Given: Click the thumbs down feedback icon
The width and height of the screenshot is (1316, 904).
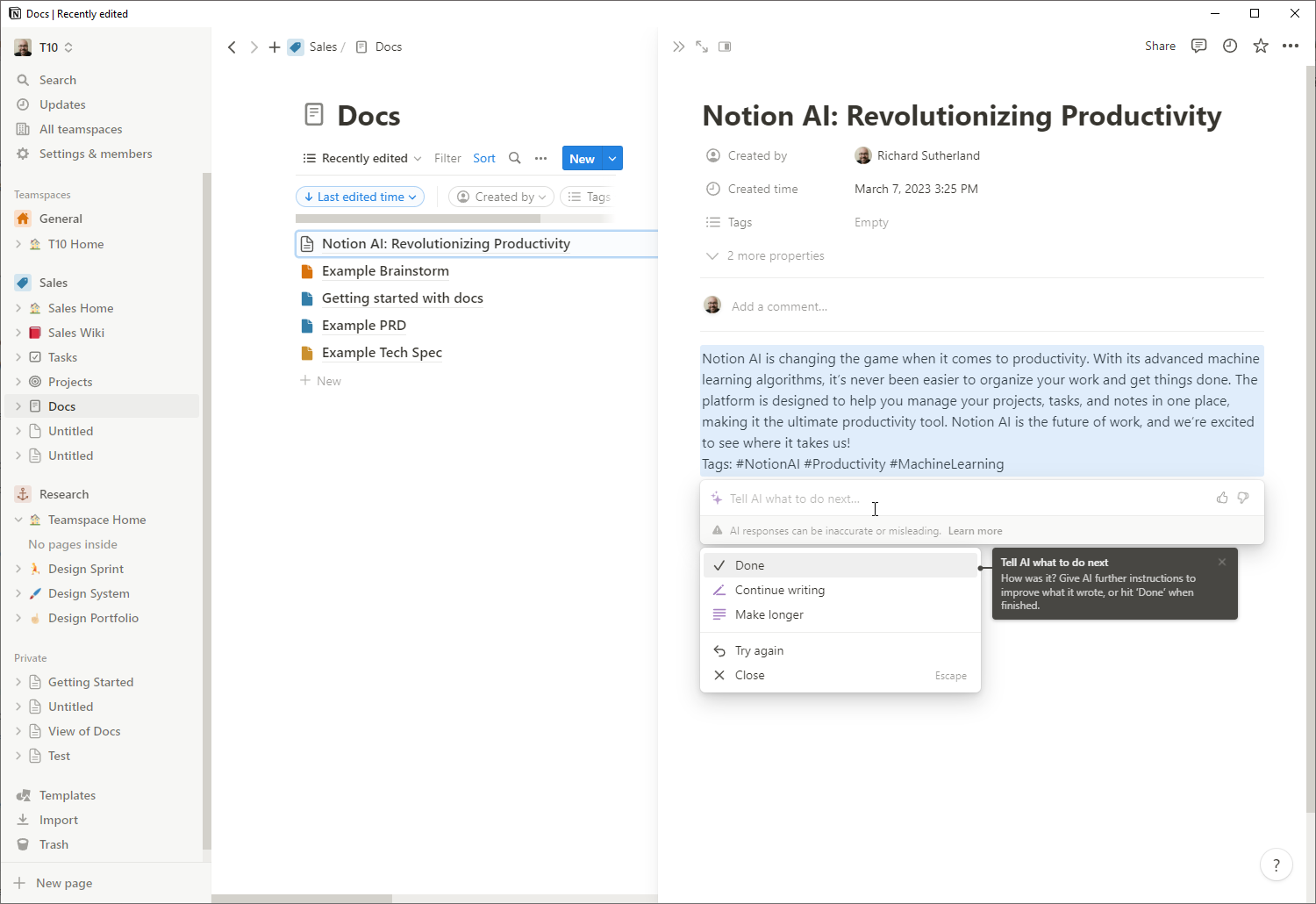Looking at the screenshot, I should 1243,498.
